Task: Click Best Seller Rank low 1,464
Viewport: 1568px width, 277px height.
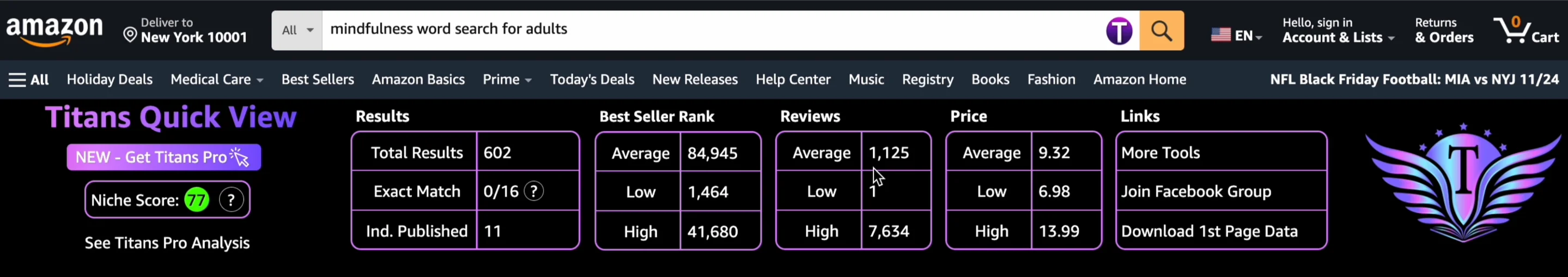Action: coord(708,192)
